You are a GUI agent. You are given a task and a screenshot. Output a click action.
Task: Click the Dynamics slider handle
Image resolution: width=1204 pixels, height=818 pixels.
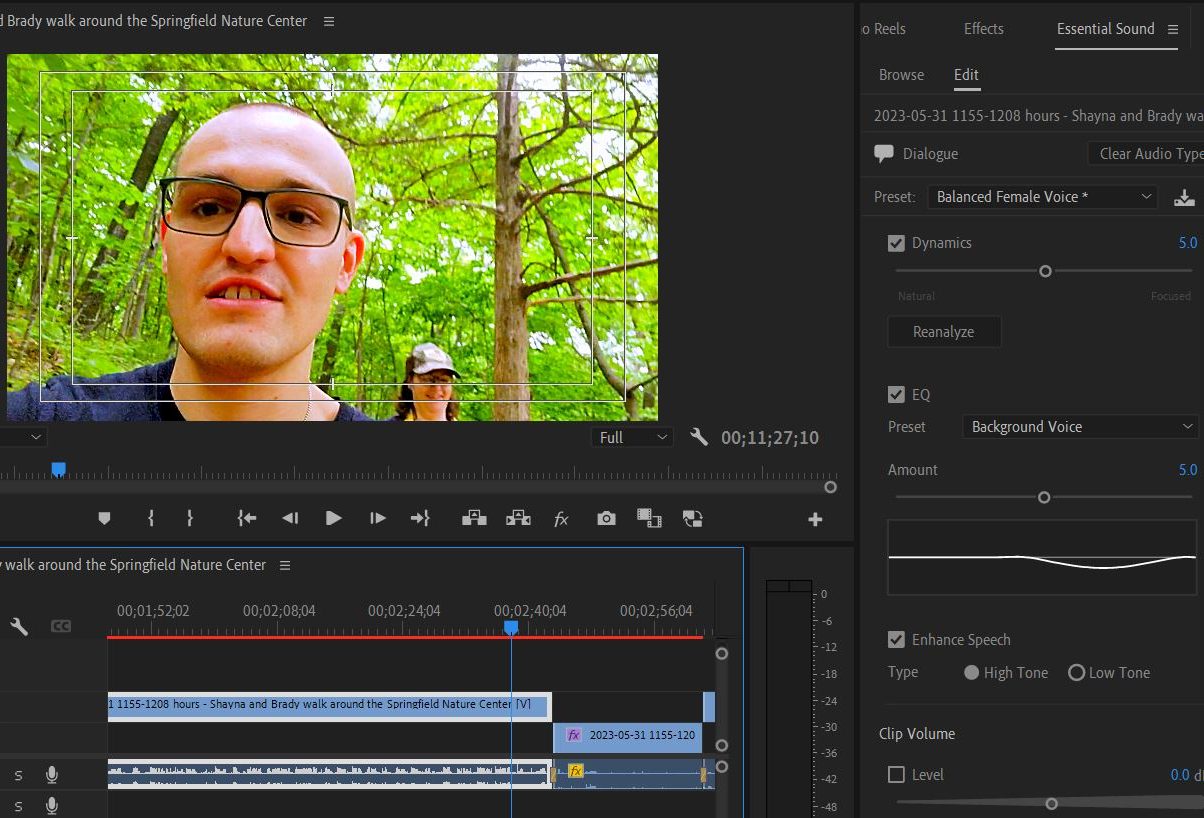1045,271
